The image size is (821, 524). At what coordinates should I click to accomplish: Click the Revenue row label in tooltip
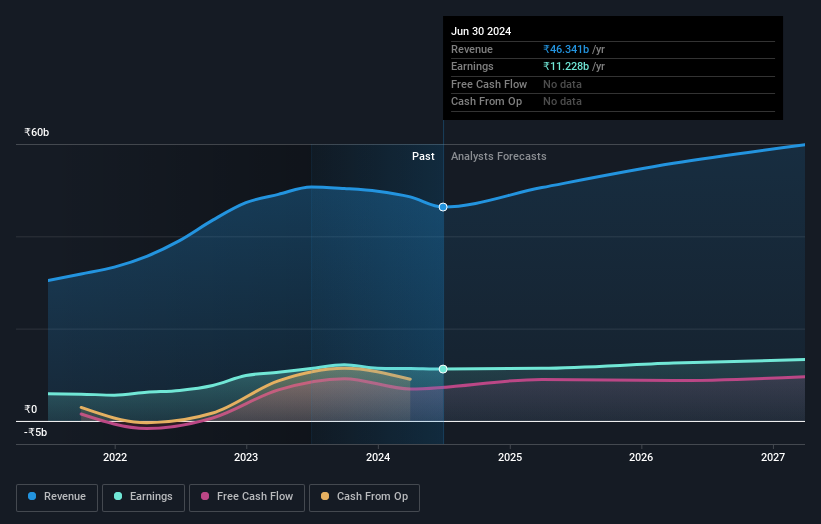(472, 49)
